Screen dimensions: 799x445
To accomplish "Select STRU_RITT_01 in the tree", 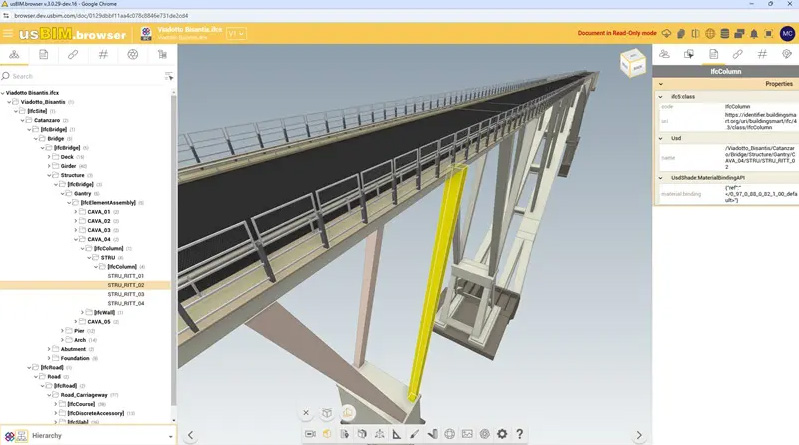I will (126, 276).
